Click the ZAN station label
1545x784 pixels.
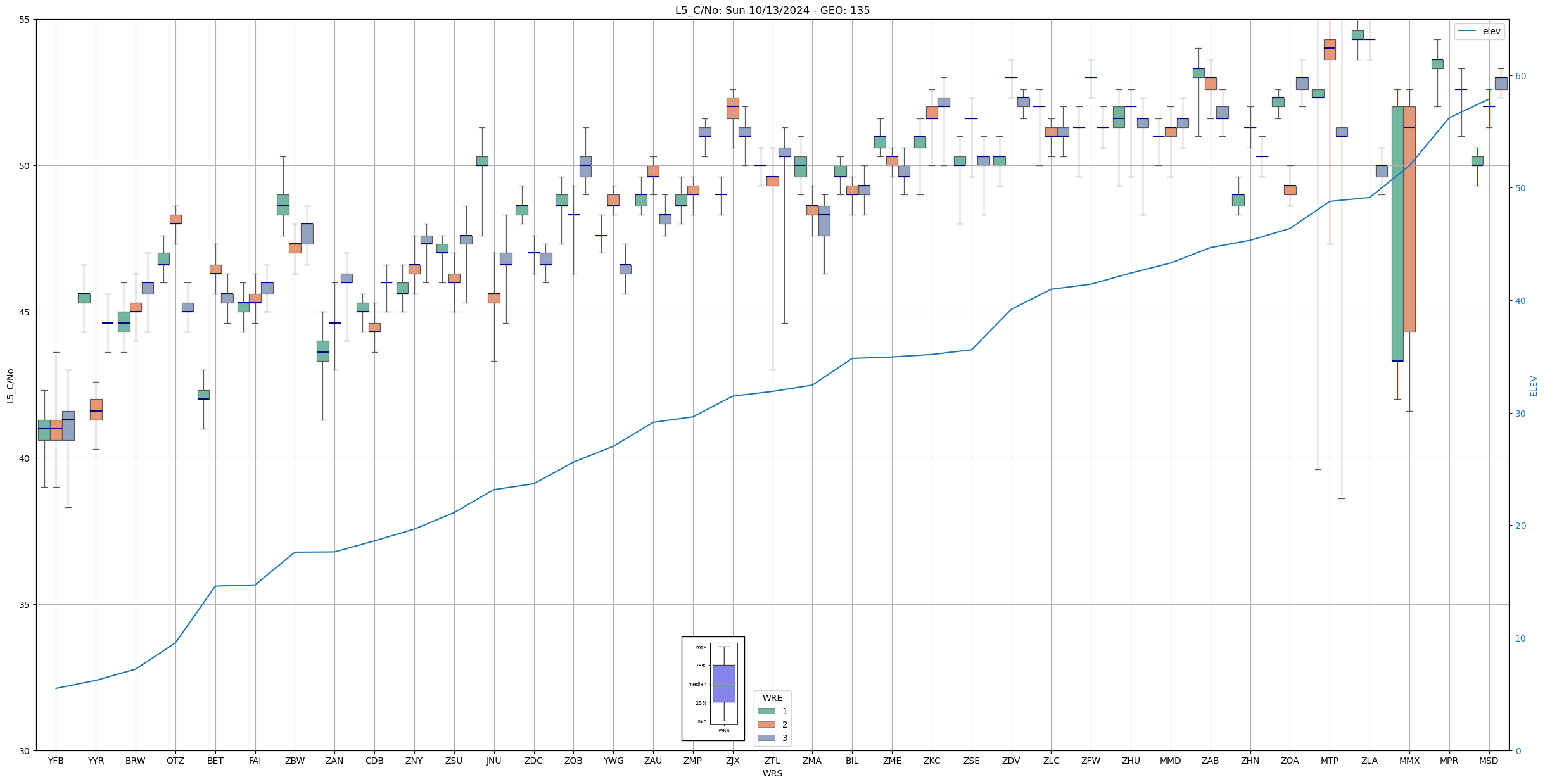(334, 761)
